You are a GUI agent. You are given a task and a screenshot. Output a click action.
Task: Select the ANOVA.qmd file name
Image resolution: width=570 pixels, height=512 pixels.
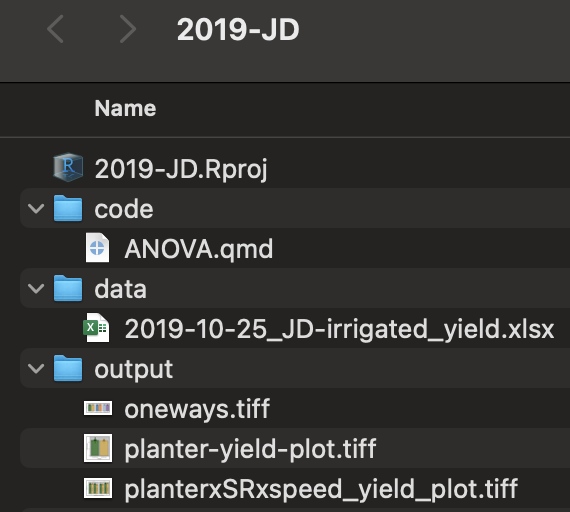pos(198,249)
